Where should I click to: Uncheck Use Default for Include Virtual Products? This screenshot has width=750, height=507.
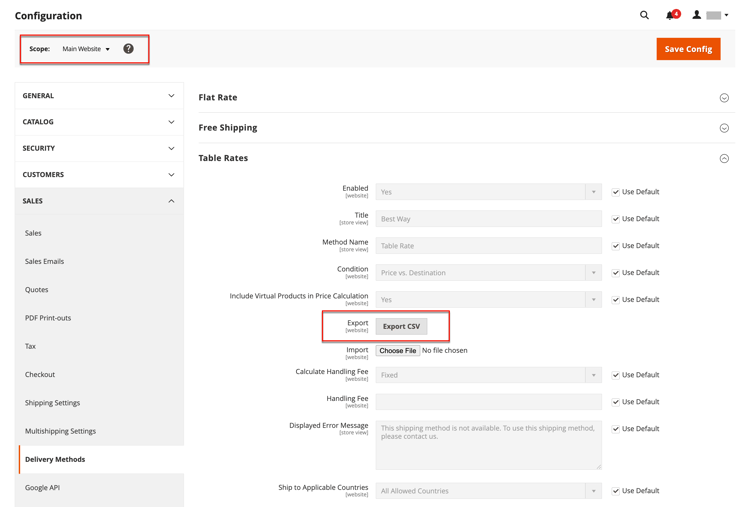click(616, 300)
